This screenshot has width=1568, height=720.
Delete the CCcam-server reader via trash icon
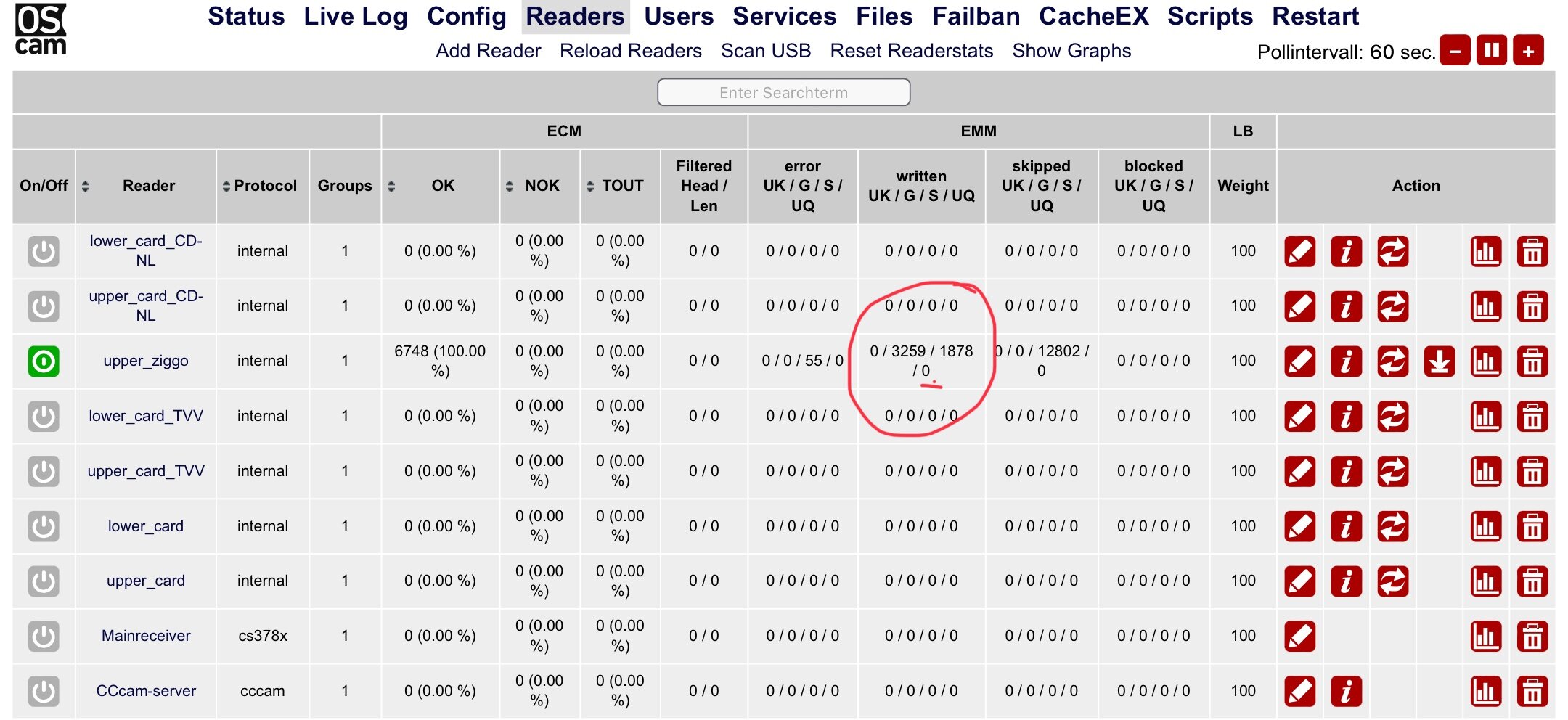point(1532,692)
